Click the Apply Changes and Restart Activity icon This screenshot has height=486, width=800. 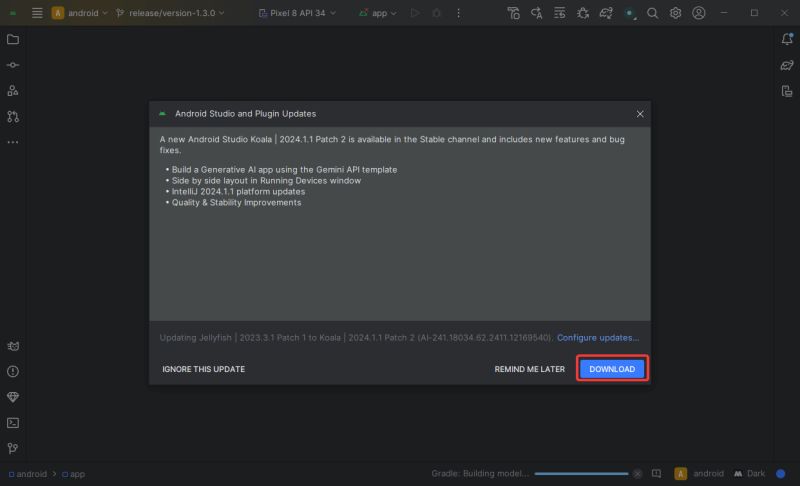point(513,13)
